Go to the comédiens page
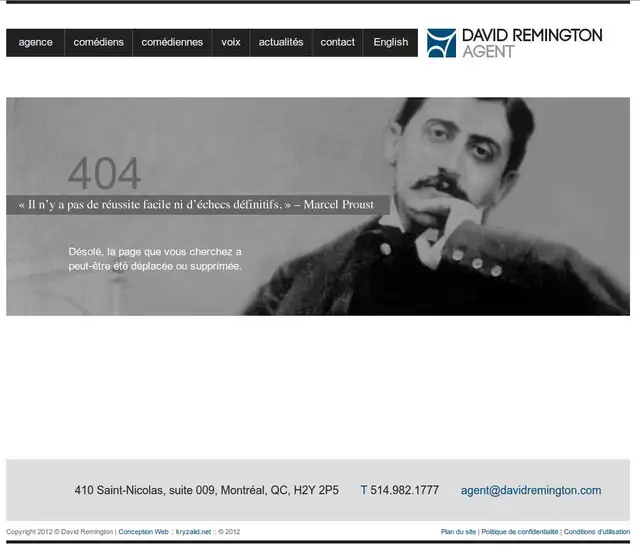Screen dimensions: 640x551 tap(98, 42)
